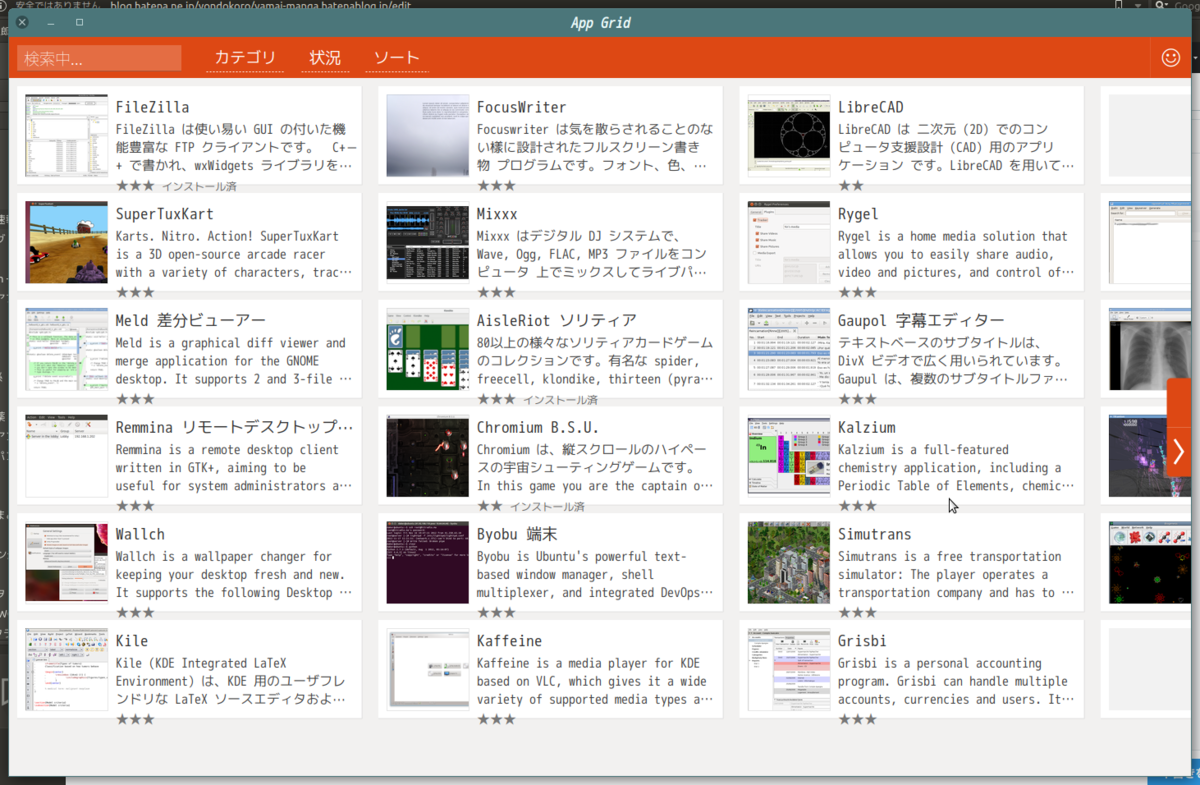The width and height of the screenshot is (1200, 785).
Task: Open the Rygel app thumbnail
Action: 789,243
